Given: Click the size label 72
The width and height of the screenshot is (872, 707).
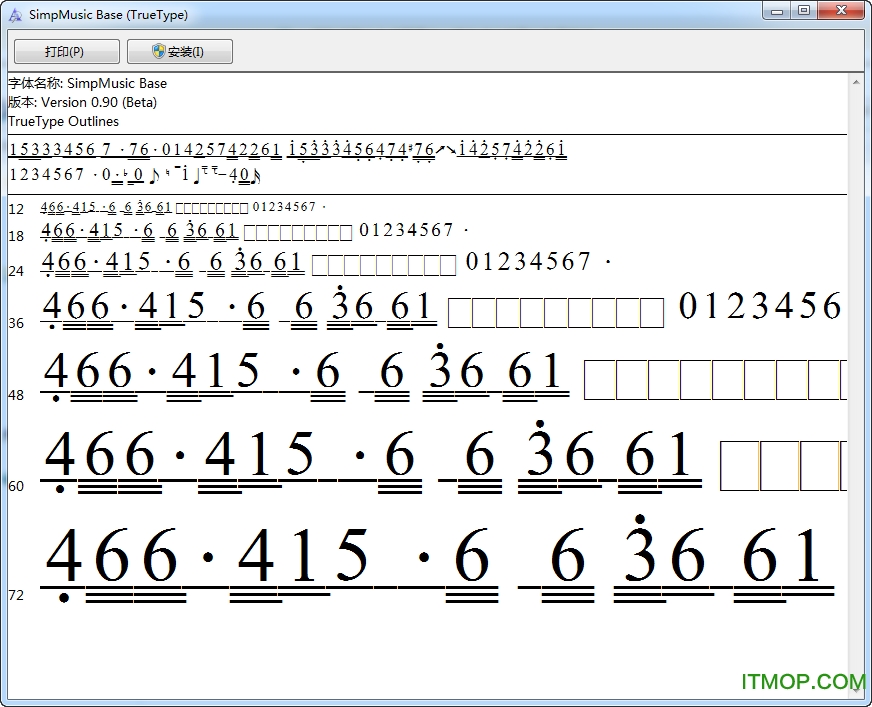Looking at the screenshot, I should point(16,595).
